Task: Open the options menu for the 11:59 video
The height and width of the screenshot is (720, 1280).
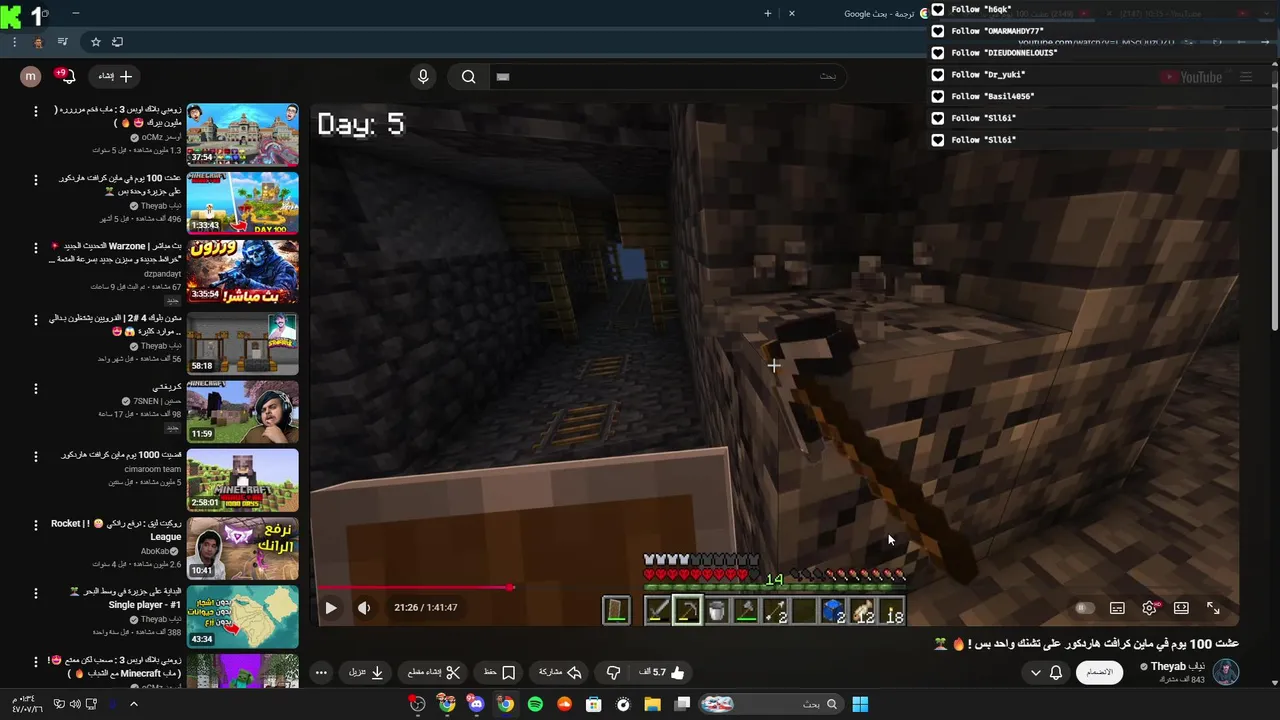Action: coord(36,388)
